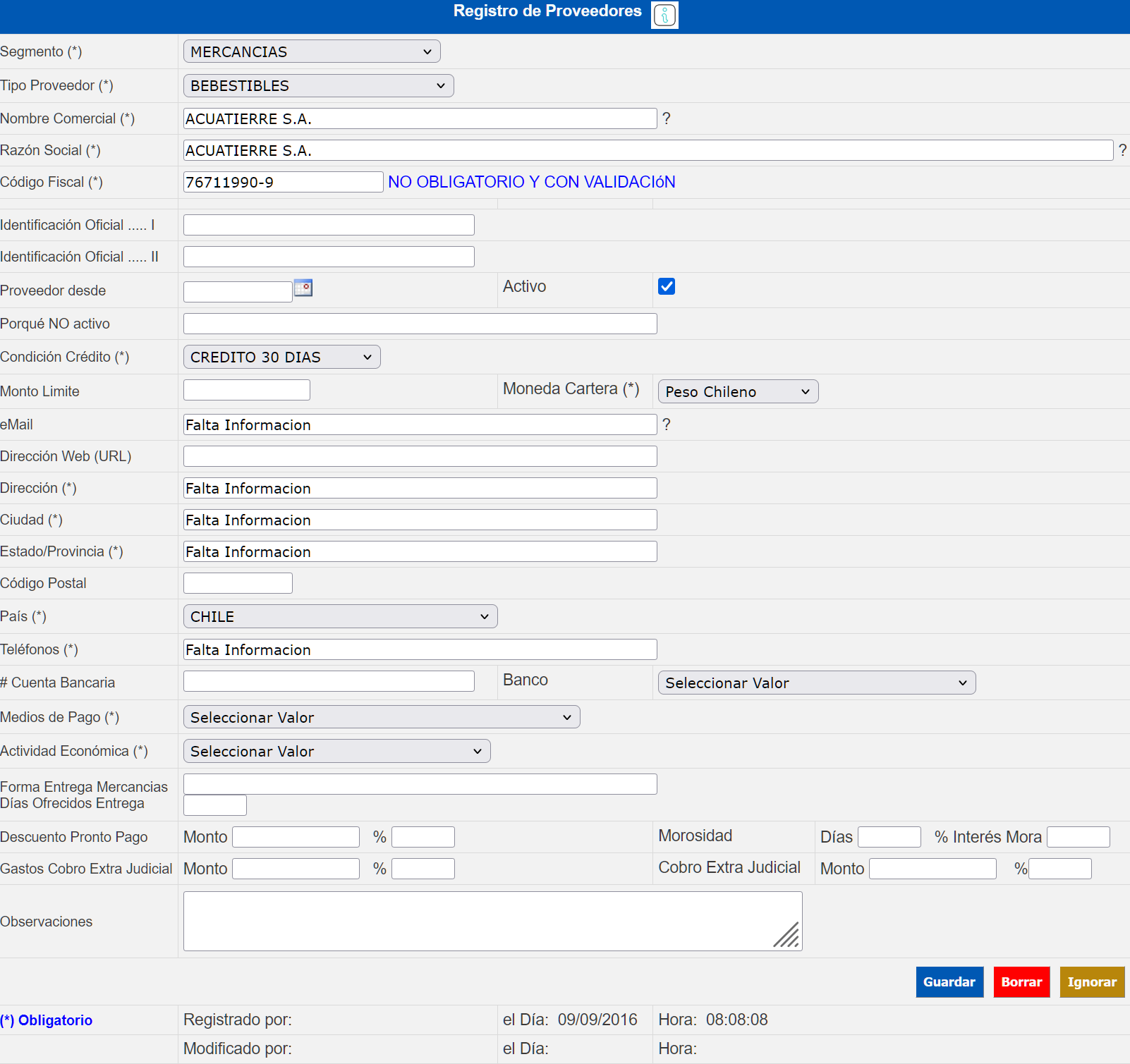Focus the Identificación Oficial II field
Viewport: 1130px width, 1064px height.
tap(329, 257)
